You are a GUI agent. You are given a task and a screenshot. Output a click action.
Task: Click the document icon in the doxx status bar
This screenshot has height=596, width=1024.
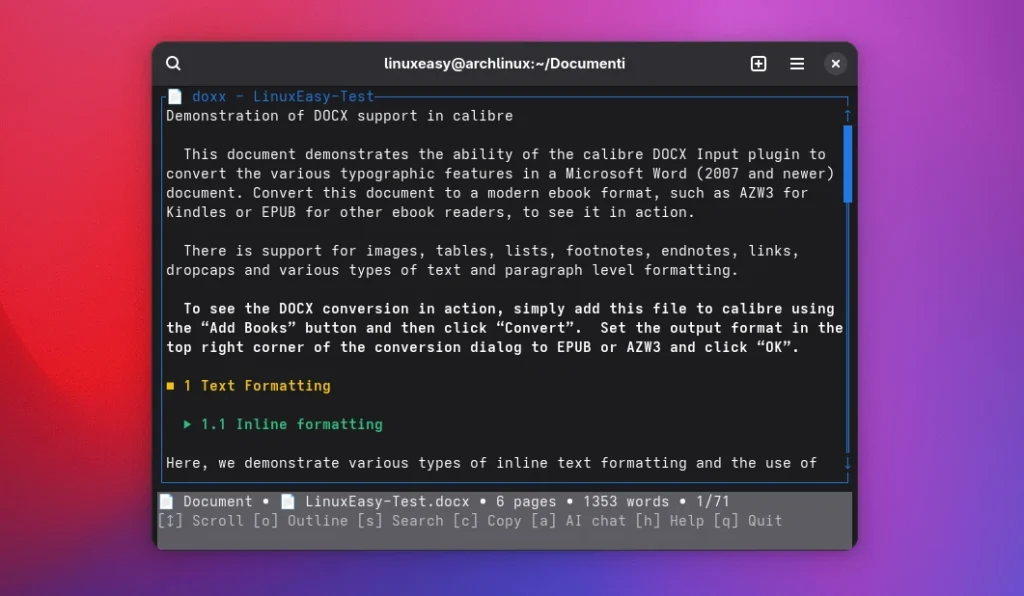[167, 501]
